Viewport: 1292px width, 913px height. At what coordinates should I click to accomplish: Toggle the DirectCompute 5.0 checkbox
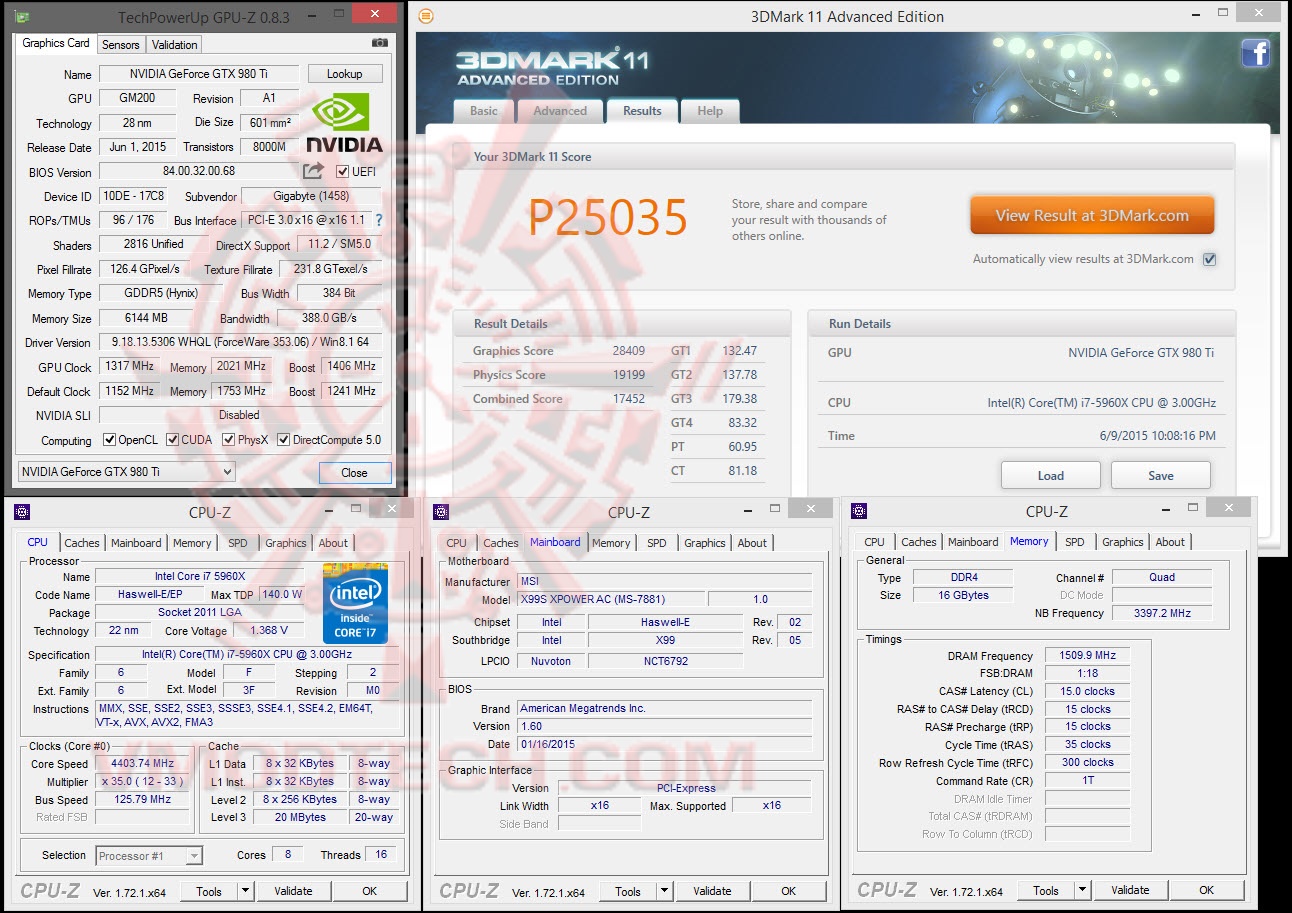tap(283, 440)
